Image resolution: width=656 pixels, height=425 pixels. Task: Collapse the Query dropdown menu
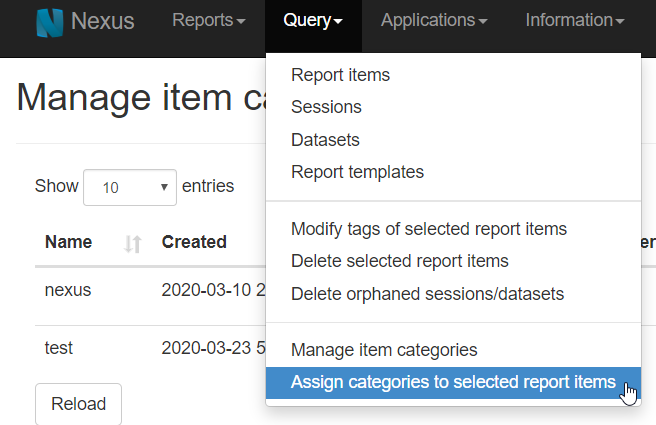click(313, 20)
